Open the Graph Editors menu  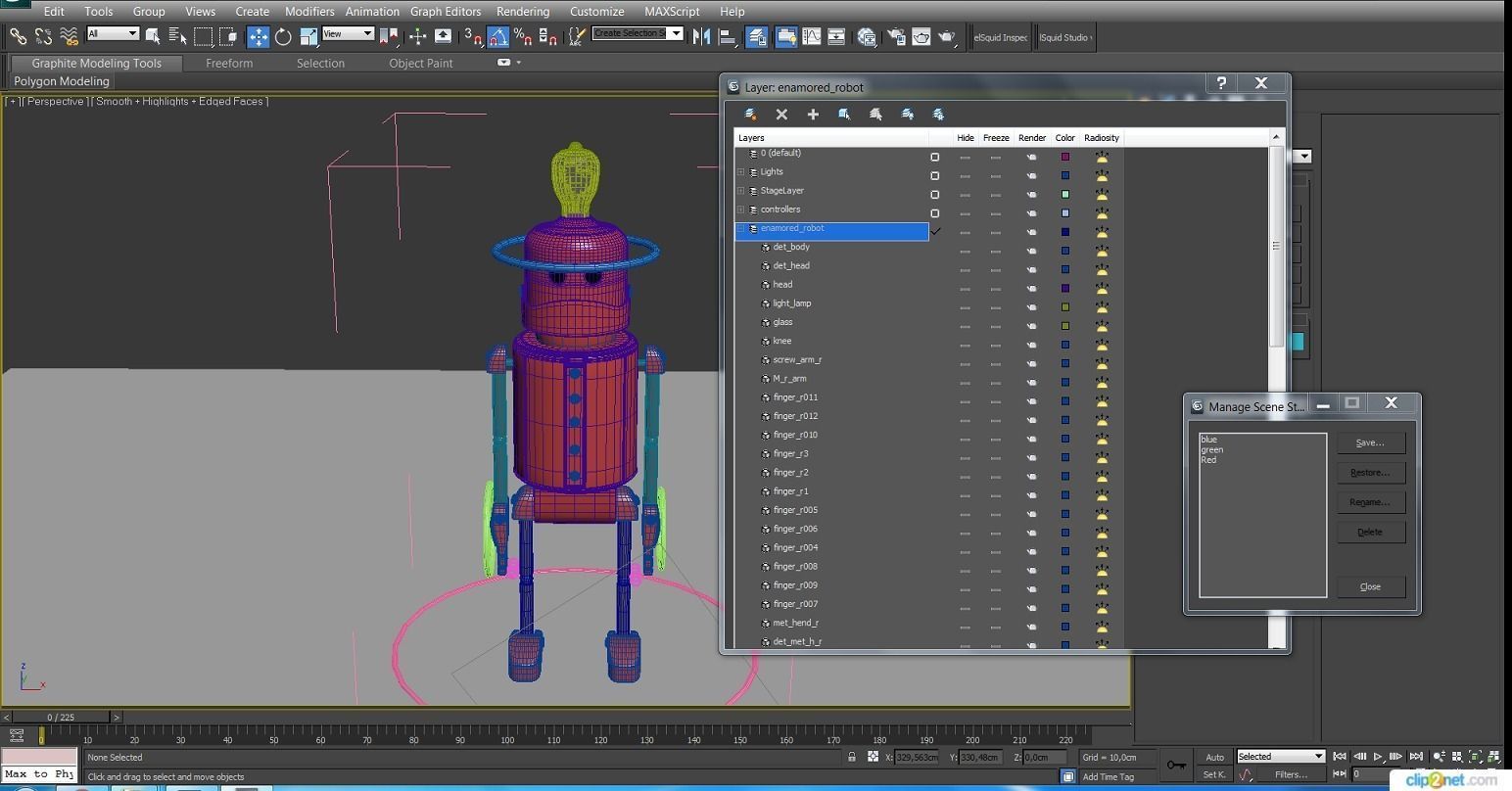click(x=446, y=11)
